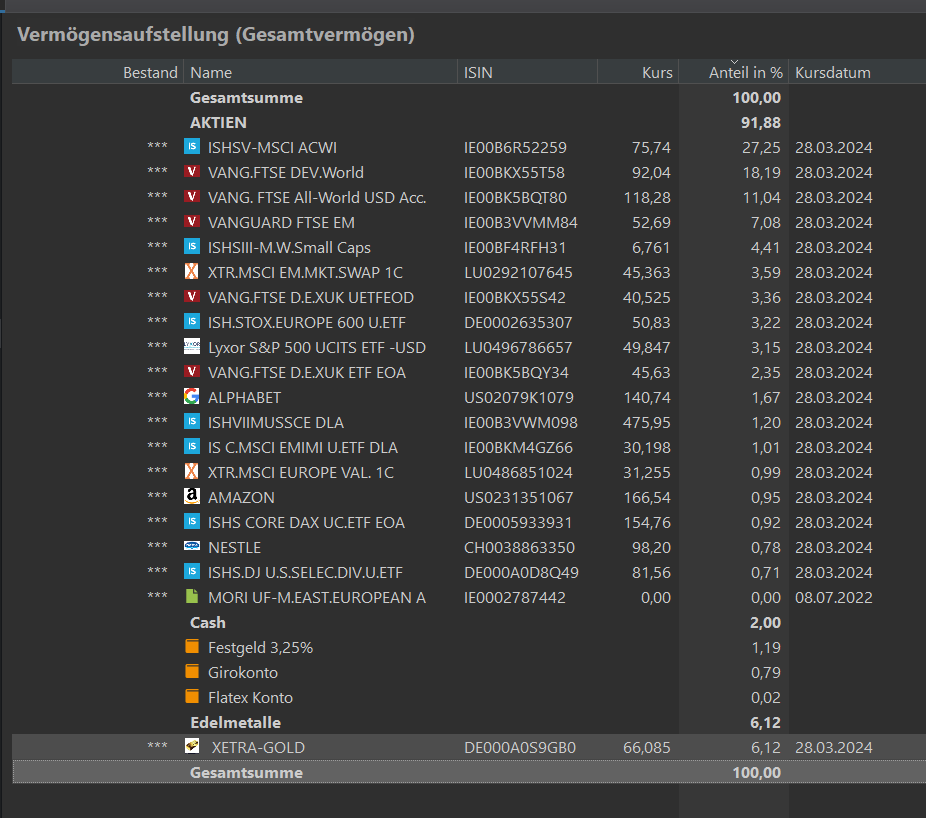Click the name AMAZON
Screen dimensions: 926x818
coord(241,497)
